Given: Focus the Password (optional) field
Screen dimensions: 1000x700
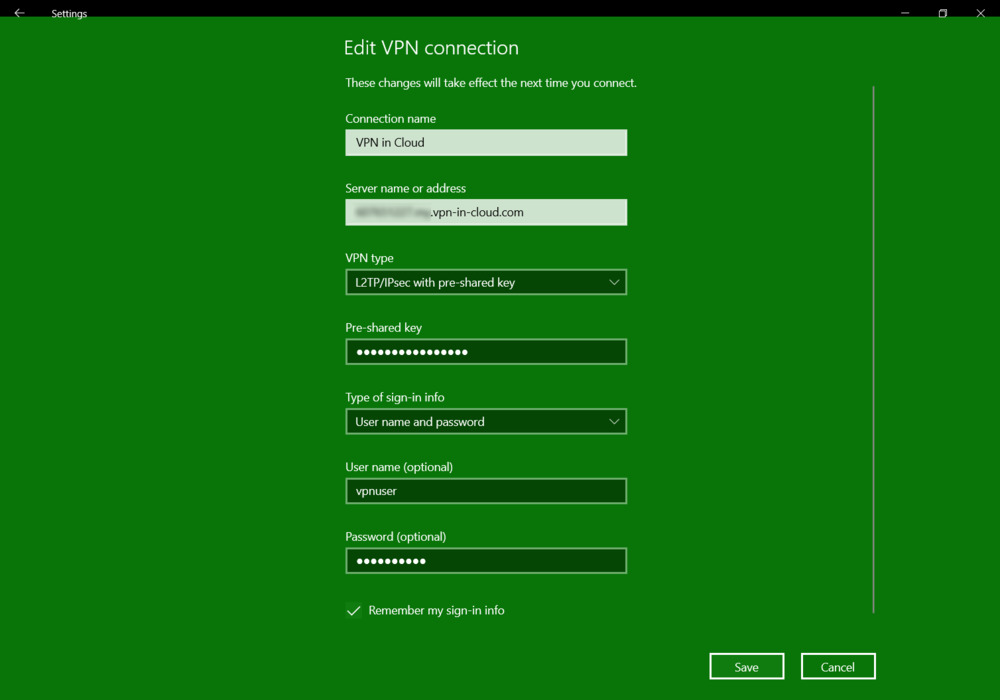Looking at the screenshot, I should tap(486, 561).
